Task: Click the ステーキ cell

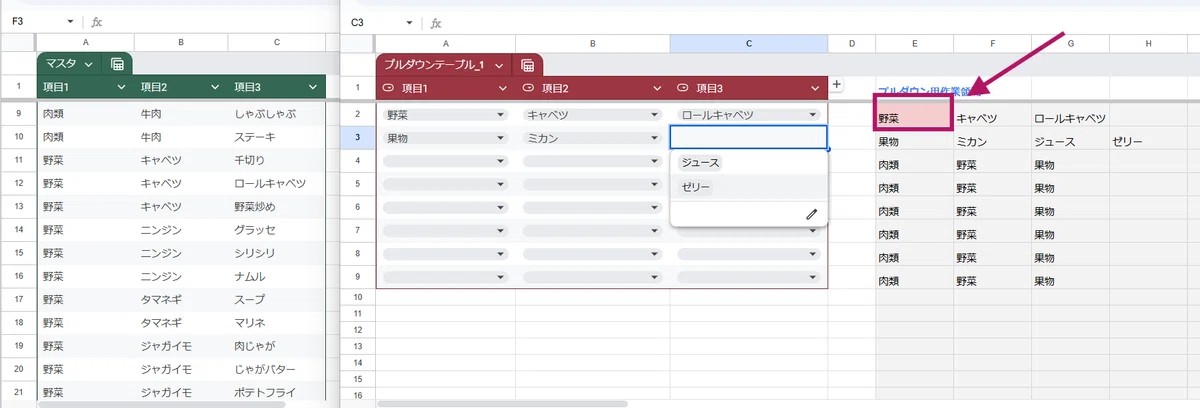Action: click(277, 137)
